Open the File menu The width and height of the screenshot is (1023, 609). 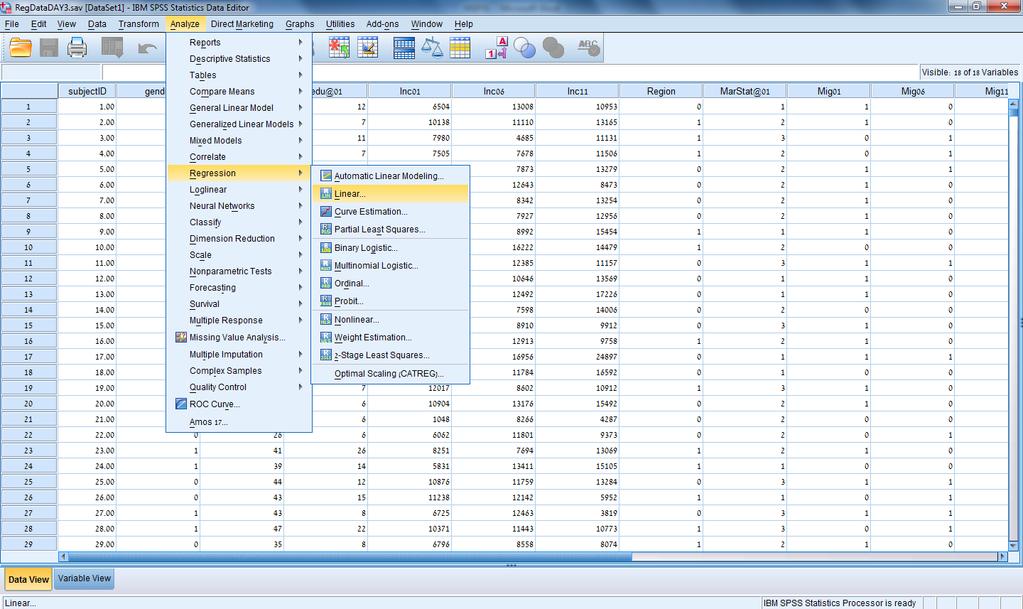12,24
